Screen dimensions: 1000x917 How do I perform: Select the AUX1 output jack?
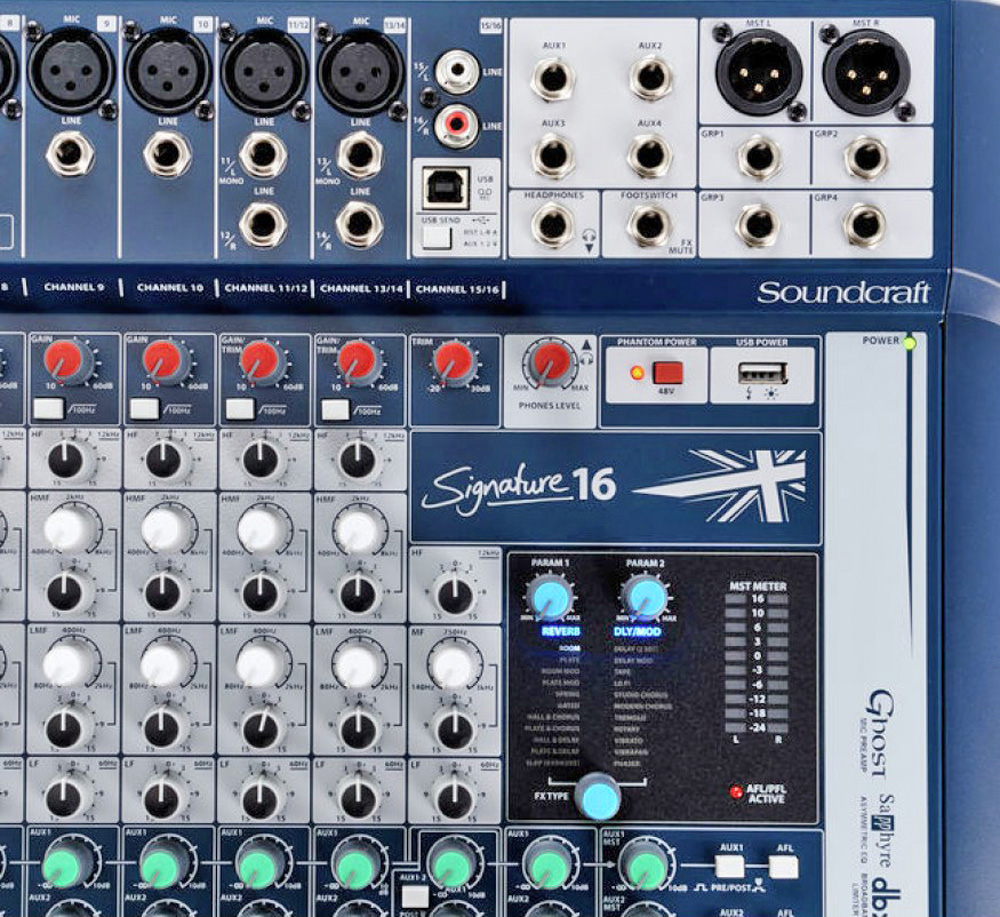552,78
